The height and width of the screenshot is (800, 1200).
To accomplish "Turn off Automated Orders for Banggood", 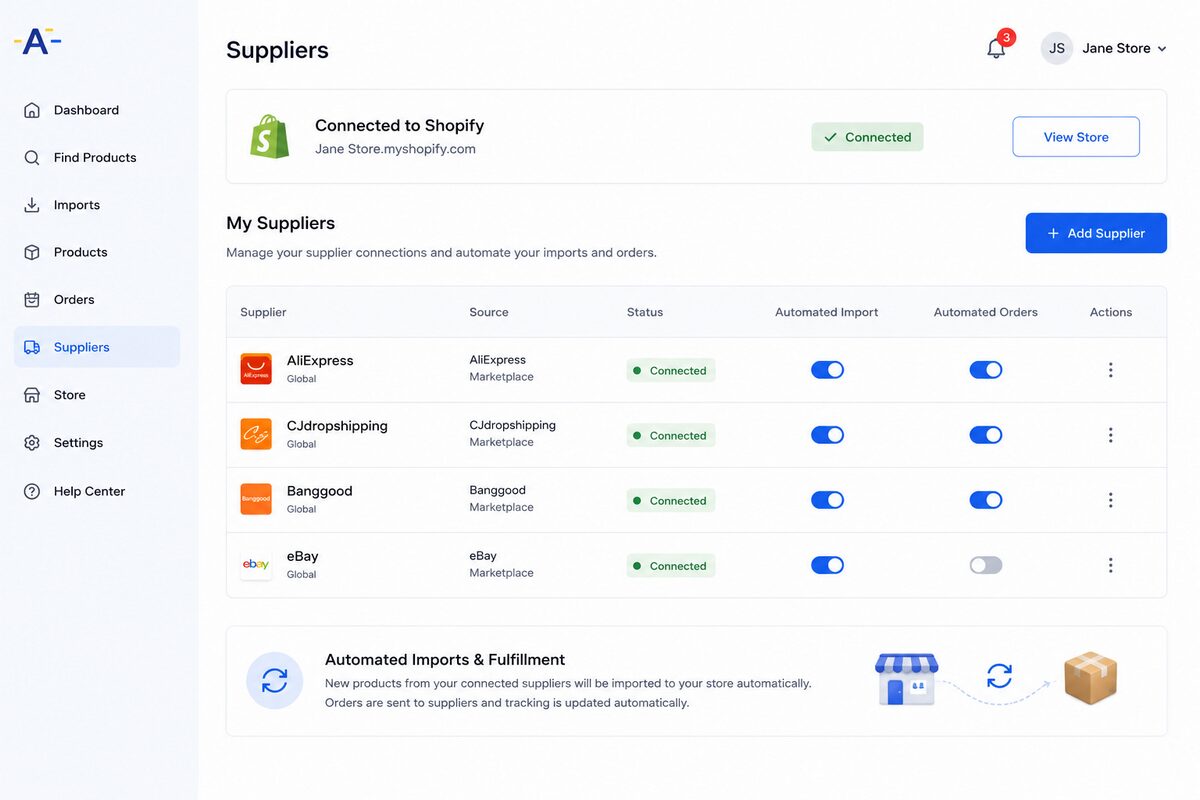I will click(985, 500).
